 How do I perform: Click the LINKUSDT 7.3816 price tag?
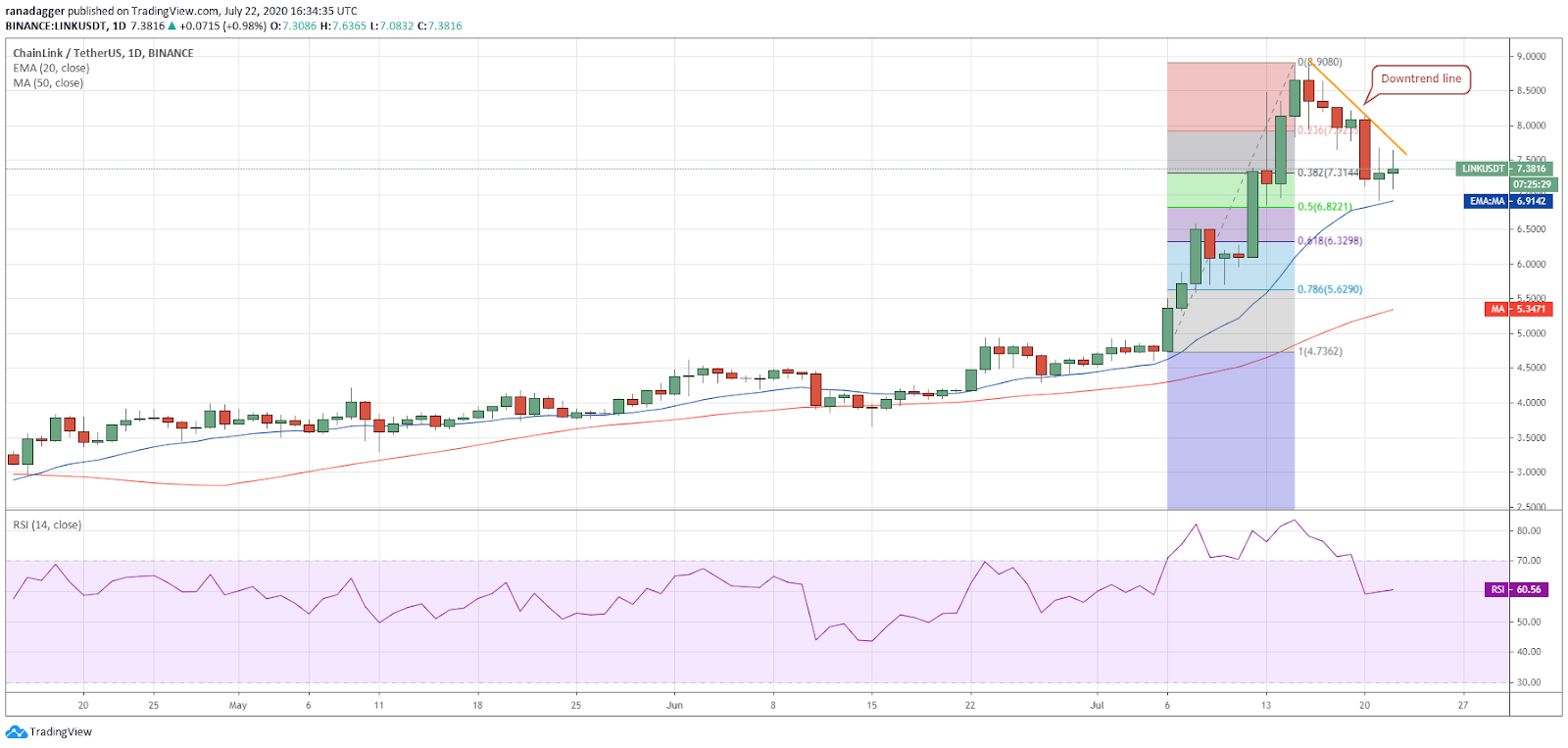pyautogui.click(x=1503, y=169)
